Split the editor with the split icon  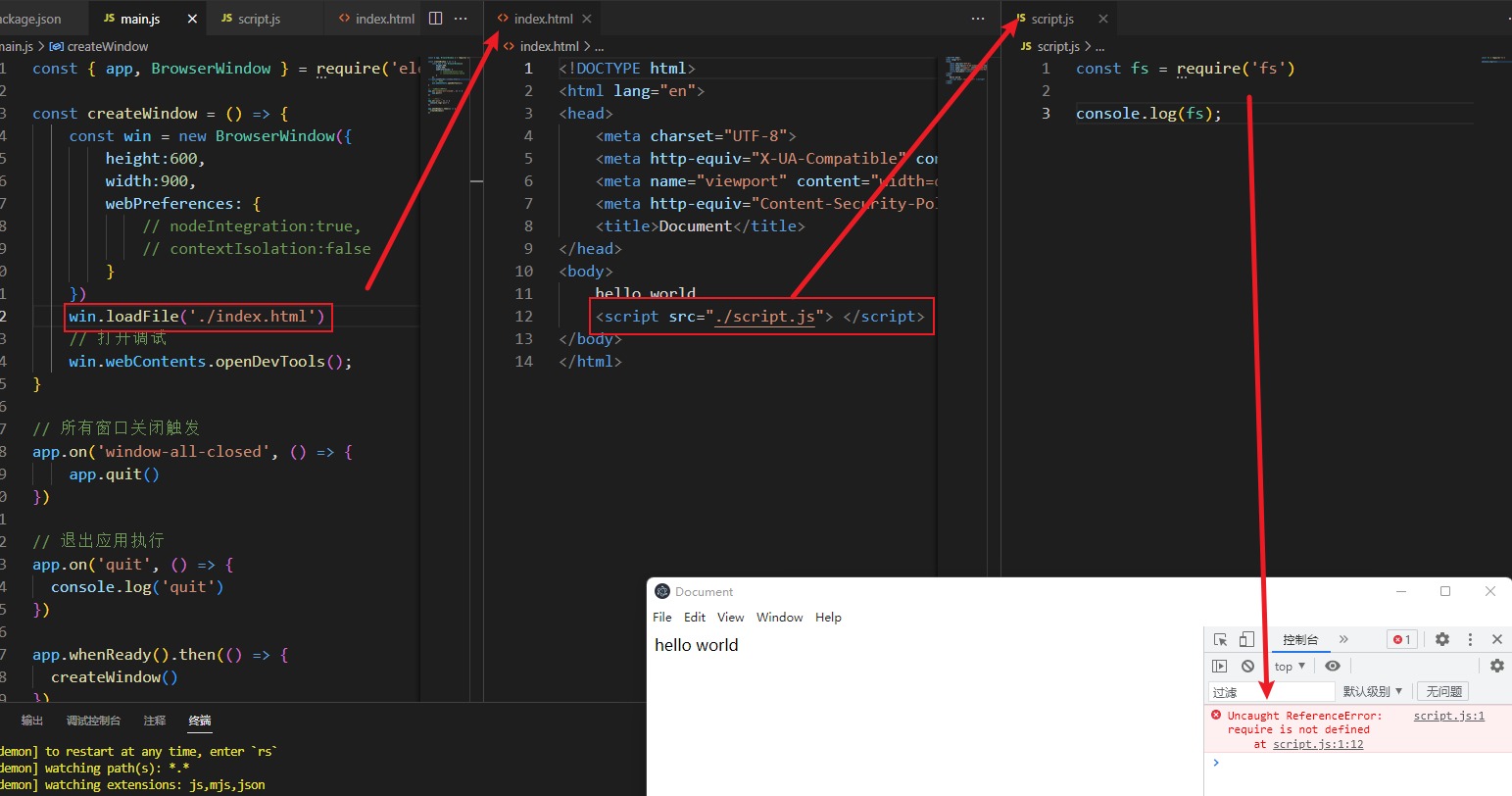coord(436,19)
